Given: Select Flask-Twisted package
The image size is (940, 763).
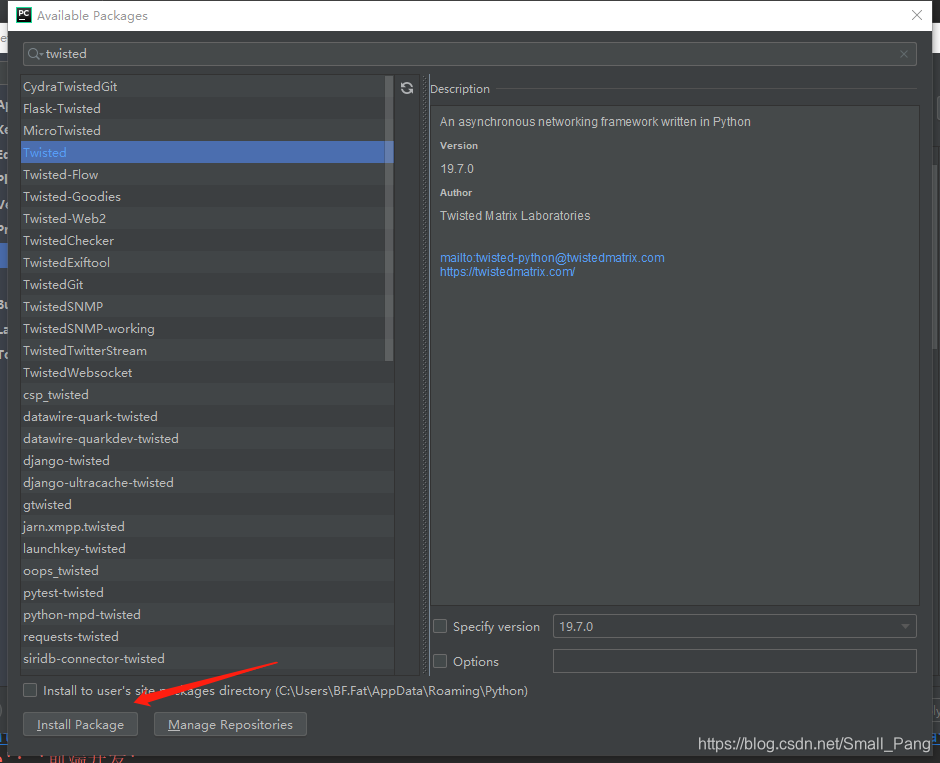Looking at the screenshot, I should (x=207, y=108).
